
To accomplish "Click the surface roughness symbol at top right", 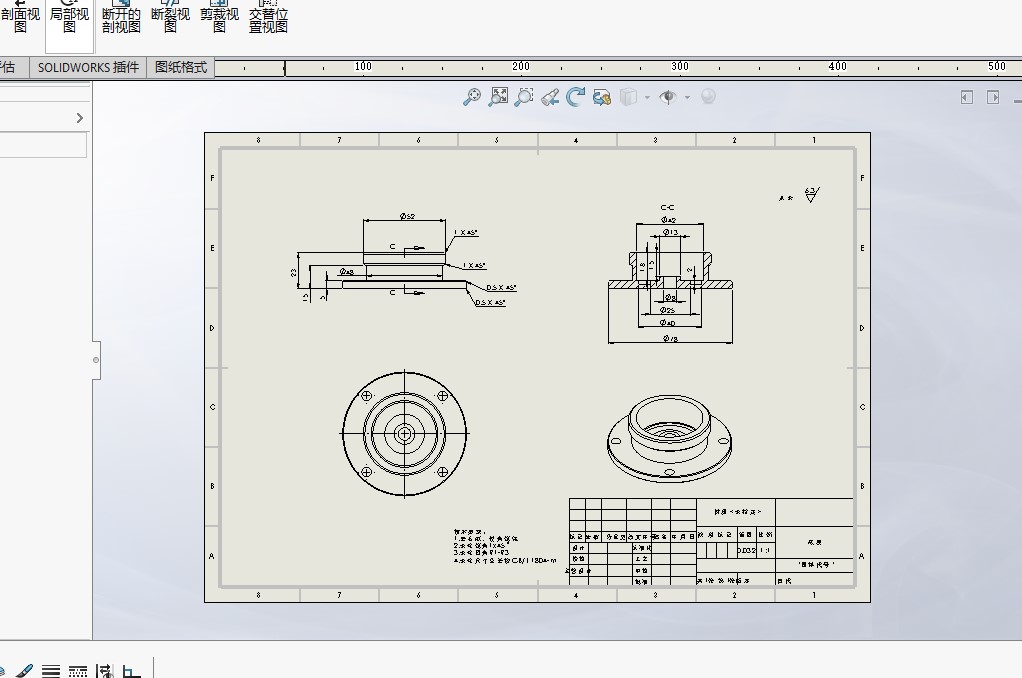I will click(811, 194).
